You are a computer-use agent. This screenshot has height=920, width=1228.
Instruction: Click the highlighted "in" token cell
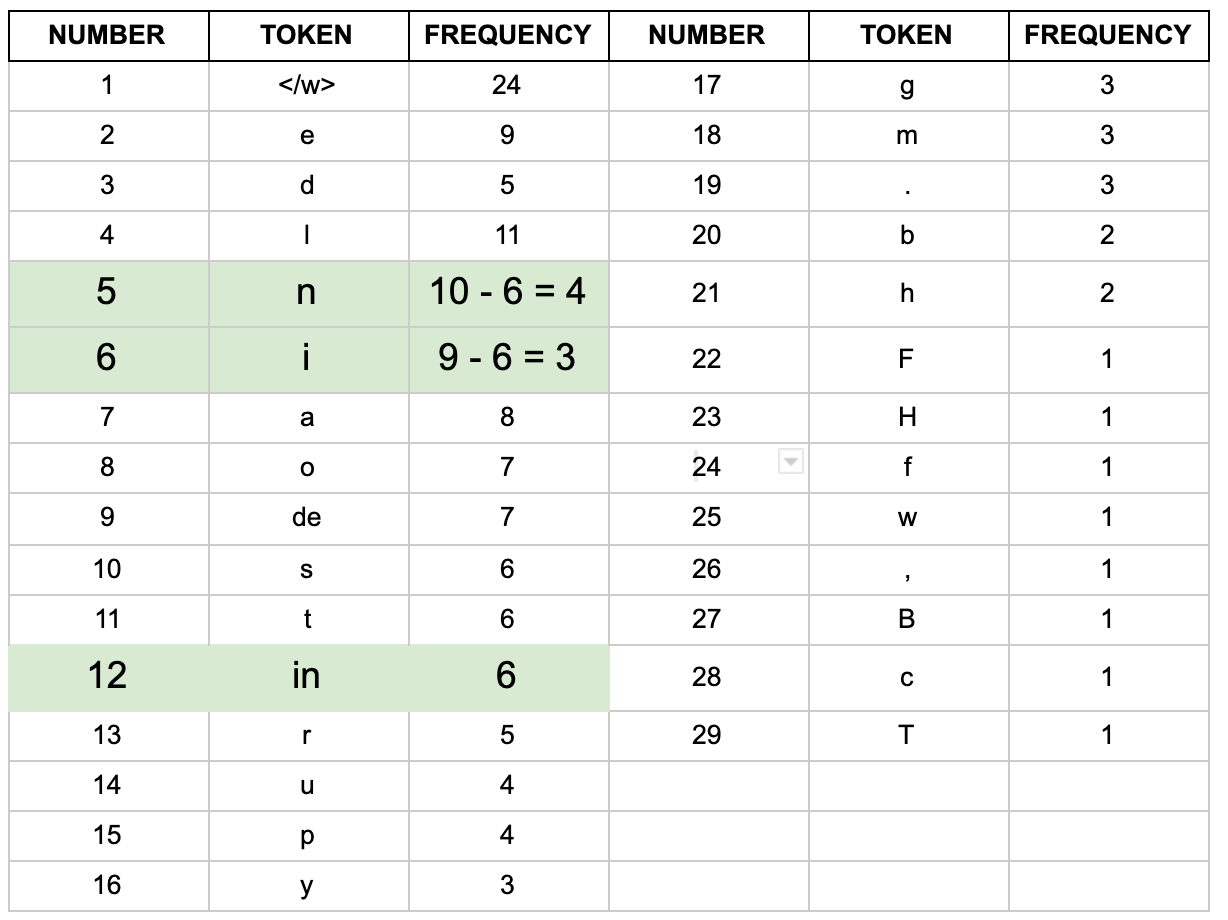pyautogui.click(x=307, y=676)
